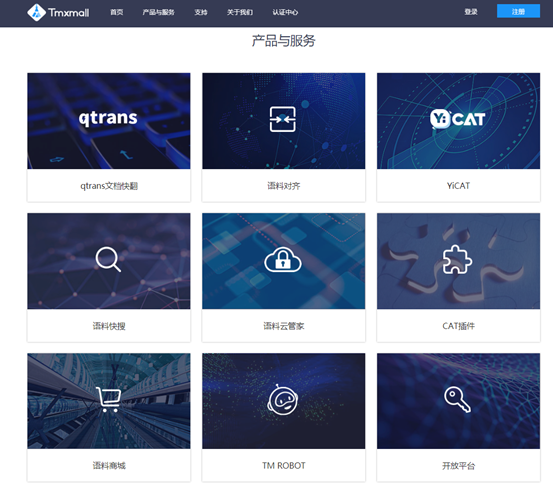This screenshot has width=553, height=495.
Task: Click the 登录 login link
Action: [x=471, y=12]
